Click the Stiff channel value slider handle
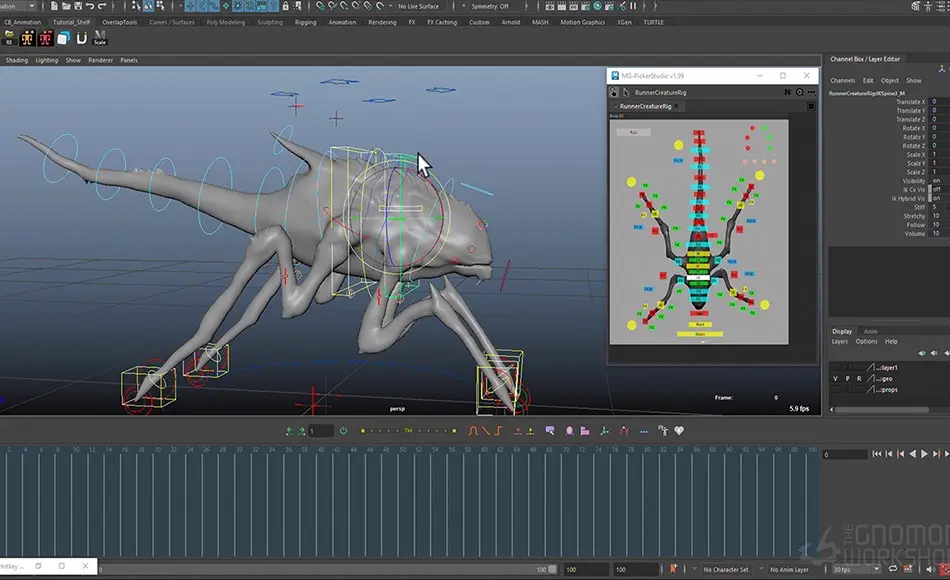The height and width of the screenshot is (580, 950). [x=930, y=207]
